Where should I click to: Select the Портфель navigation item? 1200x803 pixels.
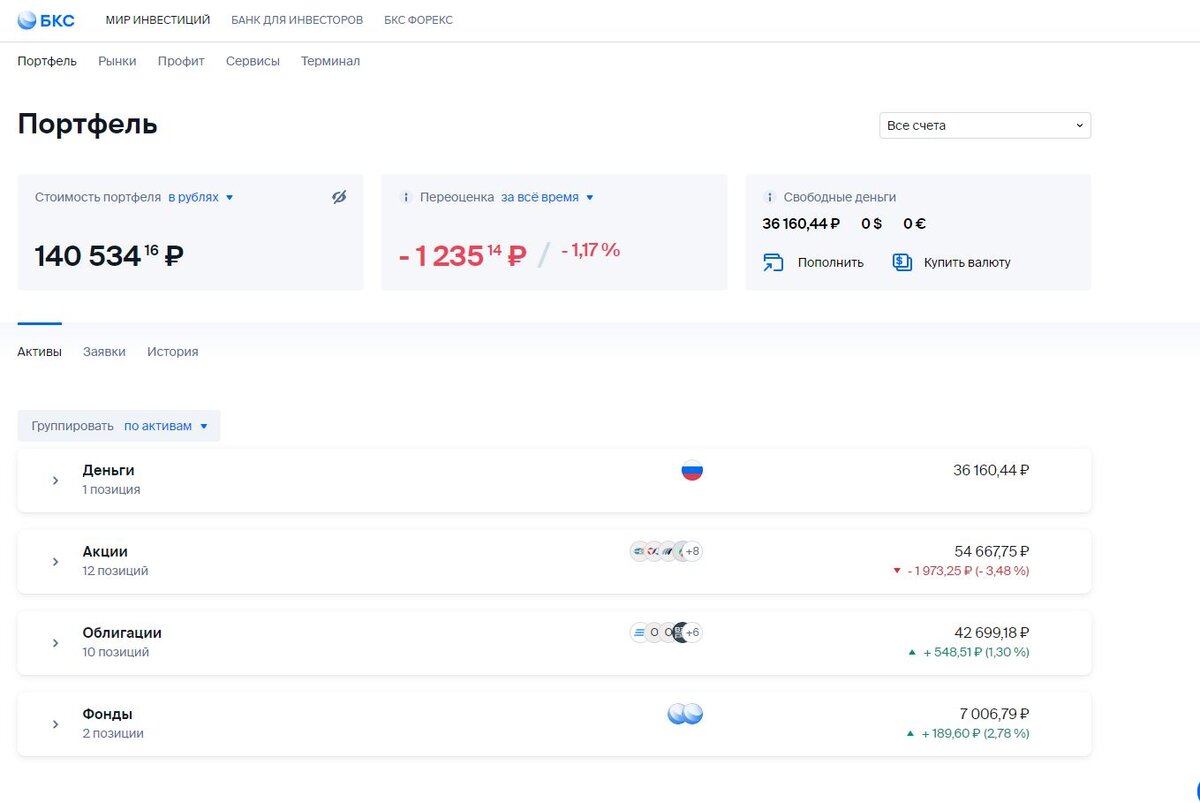pos(47,61)
